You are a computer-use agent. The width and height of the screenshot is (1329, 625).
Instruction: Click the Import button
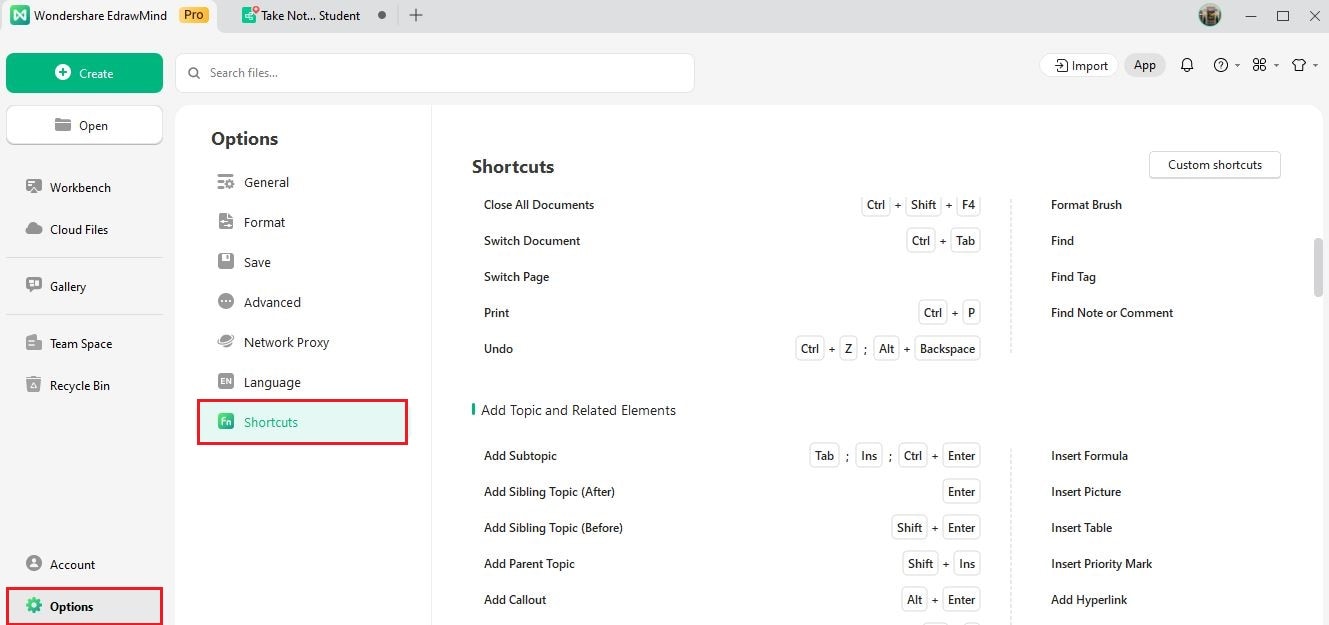click(x=1079, y=65)
